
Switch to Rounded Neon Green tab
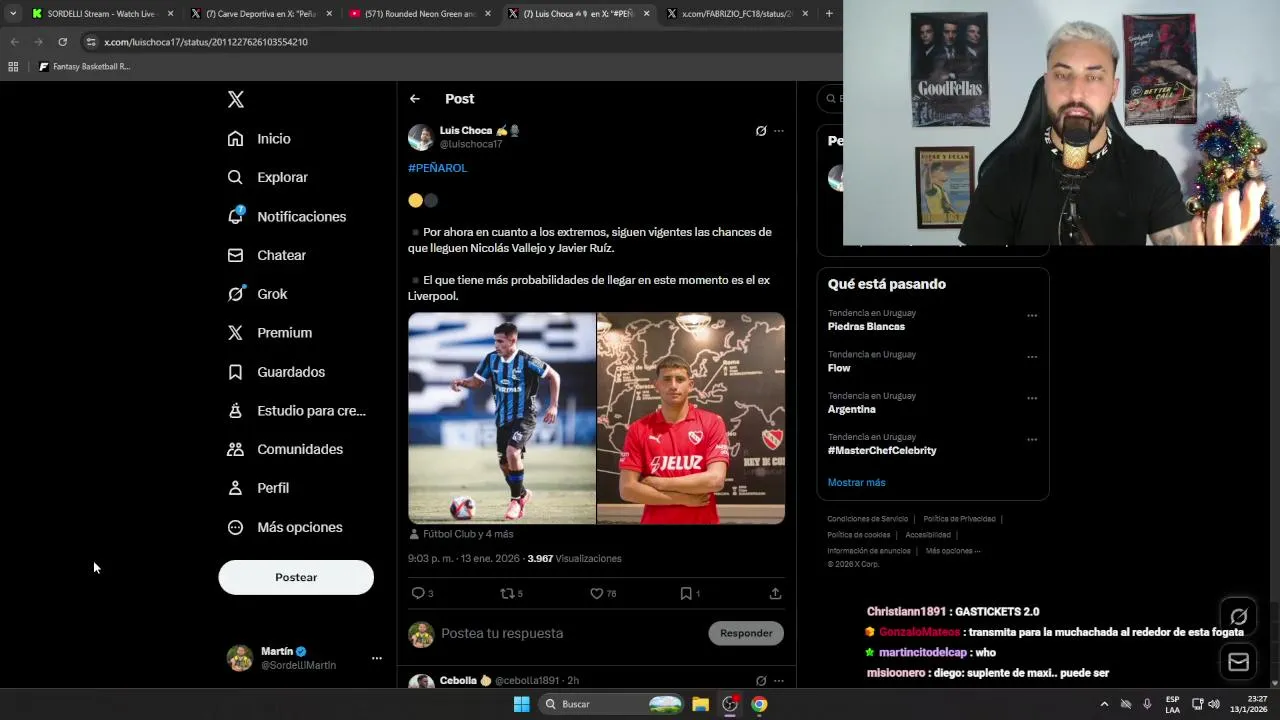[x=419, y=14]
